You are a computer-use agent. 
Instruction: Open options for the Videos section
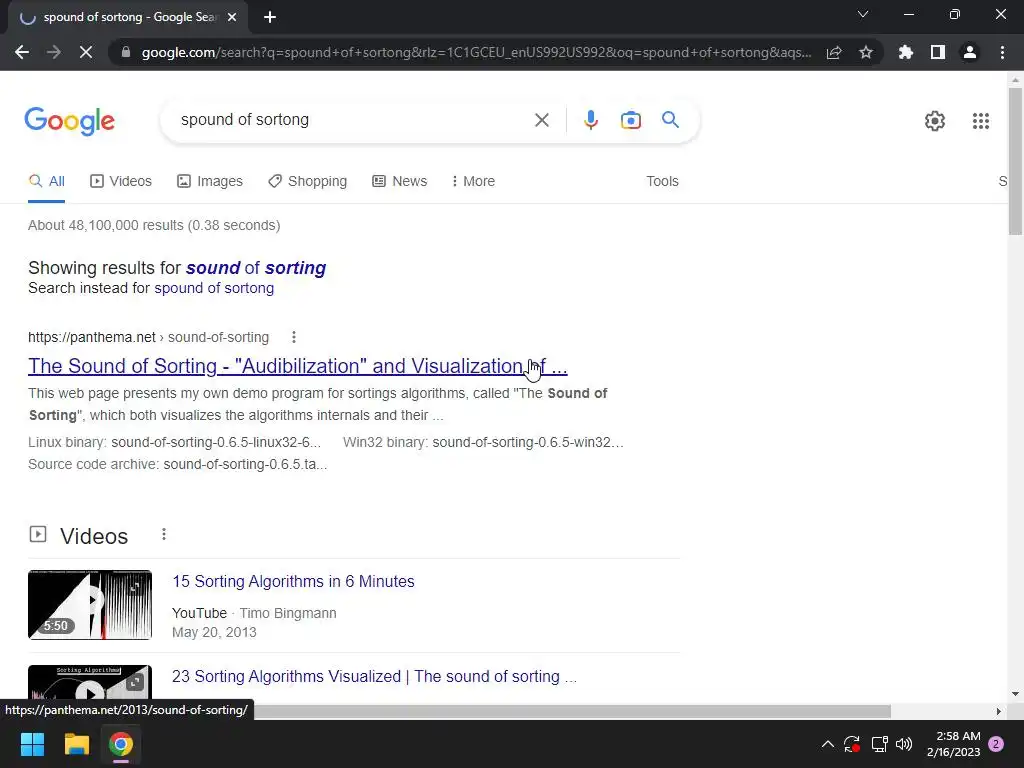[x=164, y=534]
